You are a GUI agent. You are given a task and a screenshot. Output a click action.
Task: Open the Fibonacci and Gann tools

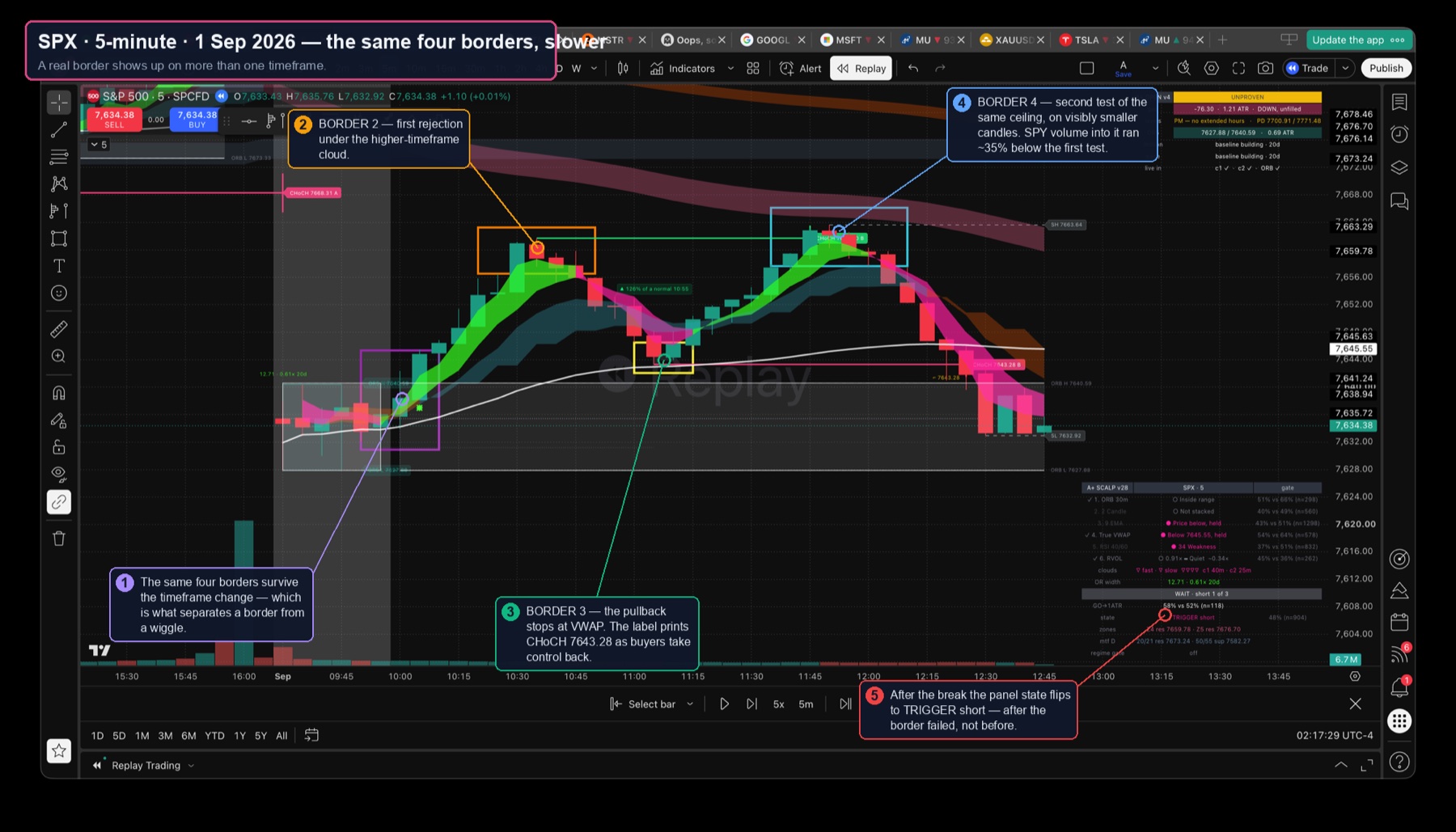coord(59,157)
